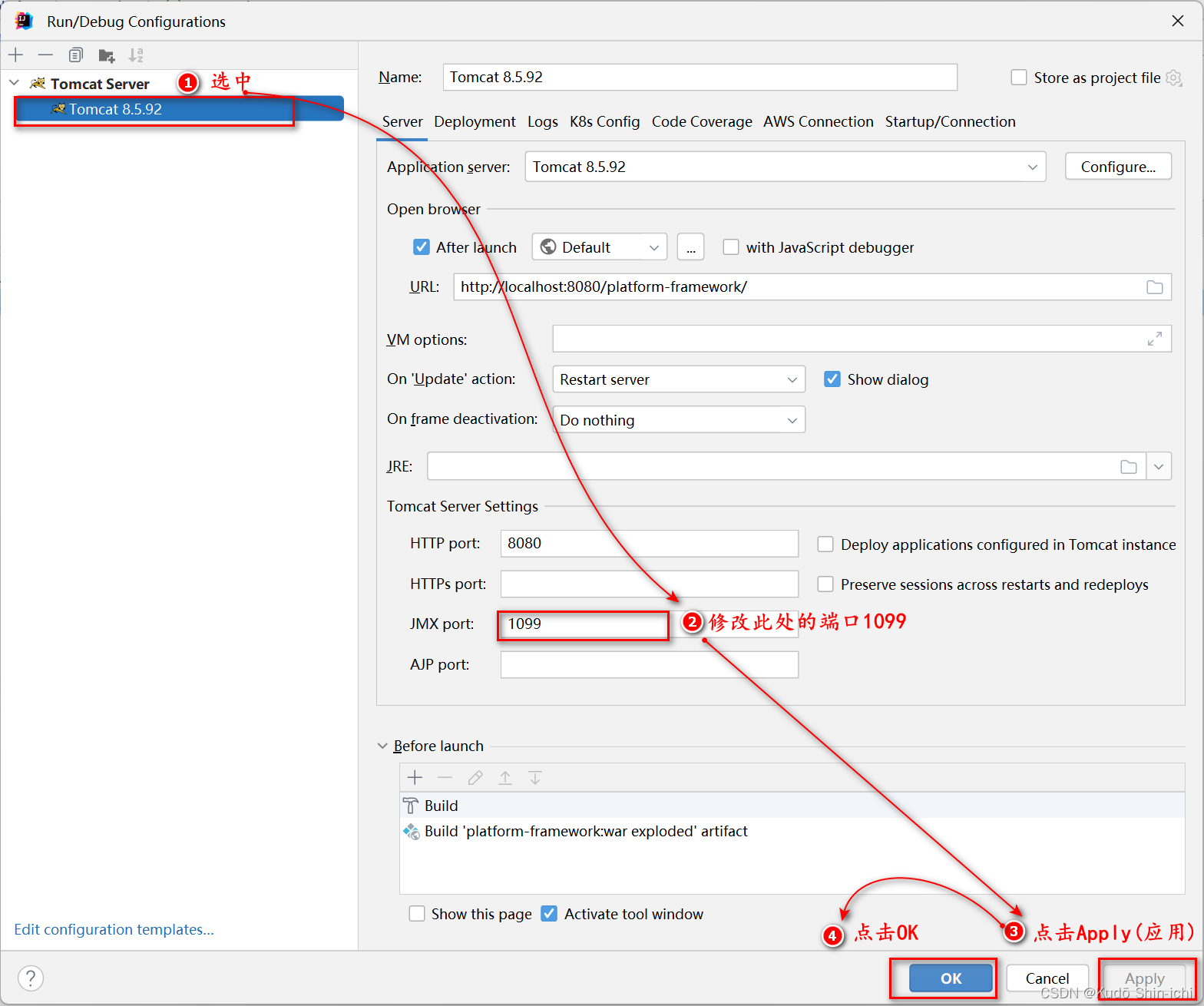
Task: Add a new configuration with plus icon
Action: point(15,55)
